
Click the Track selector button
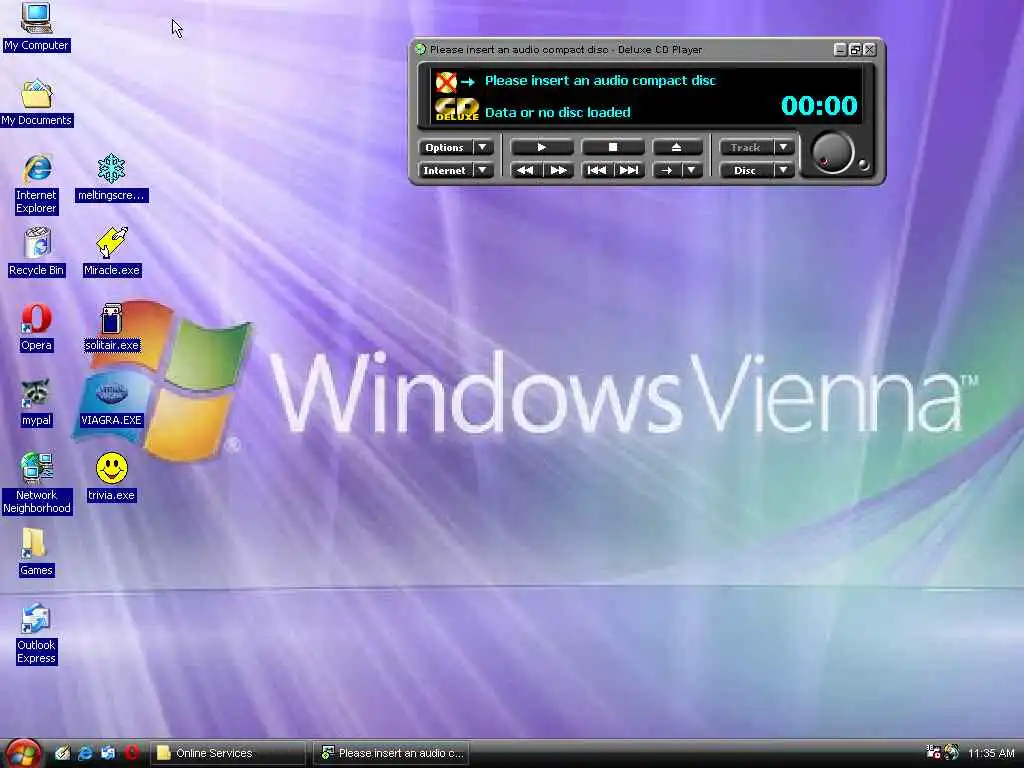(746, 147)
